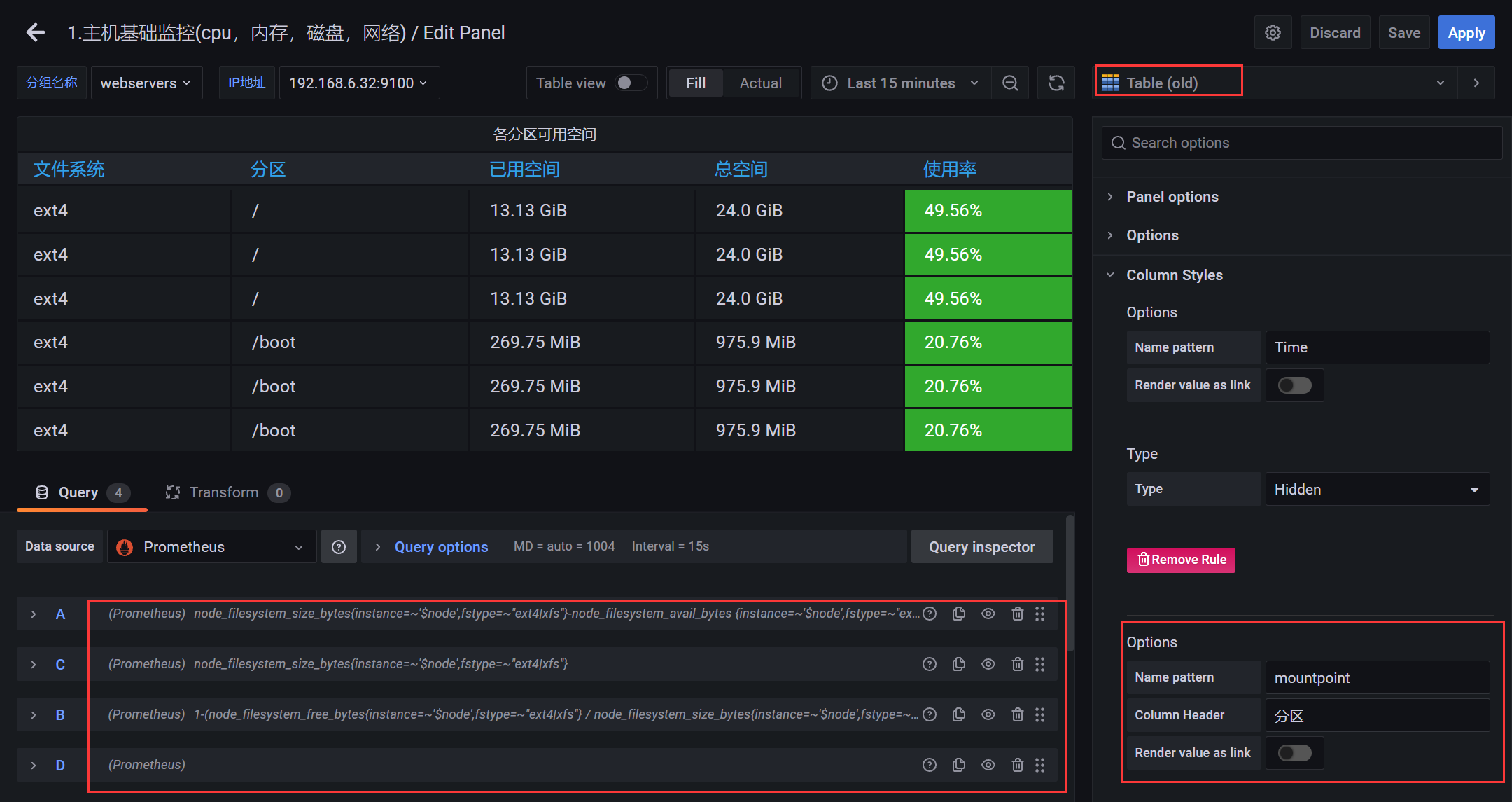This screenshot has height=802, width=1512.
Task: Click drag handle of query A
Action: tap(1040, 614)
